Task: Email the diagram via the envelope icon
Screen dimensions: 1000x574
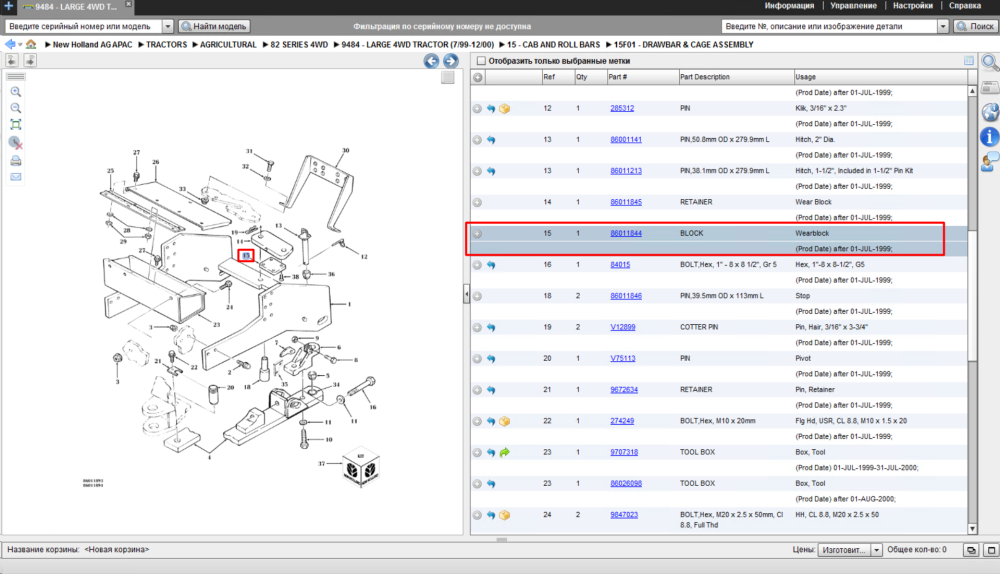Action: pyautogui.click(x=16, y=177)
